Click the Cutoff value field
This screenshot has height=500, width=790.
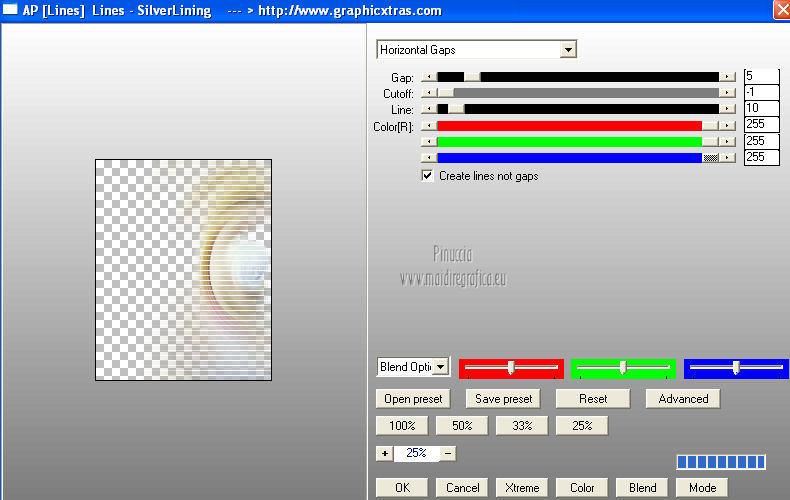761,92
